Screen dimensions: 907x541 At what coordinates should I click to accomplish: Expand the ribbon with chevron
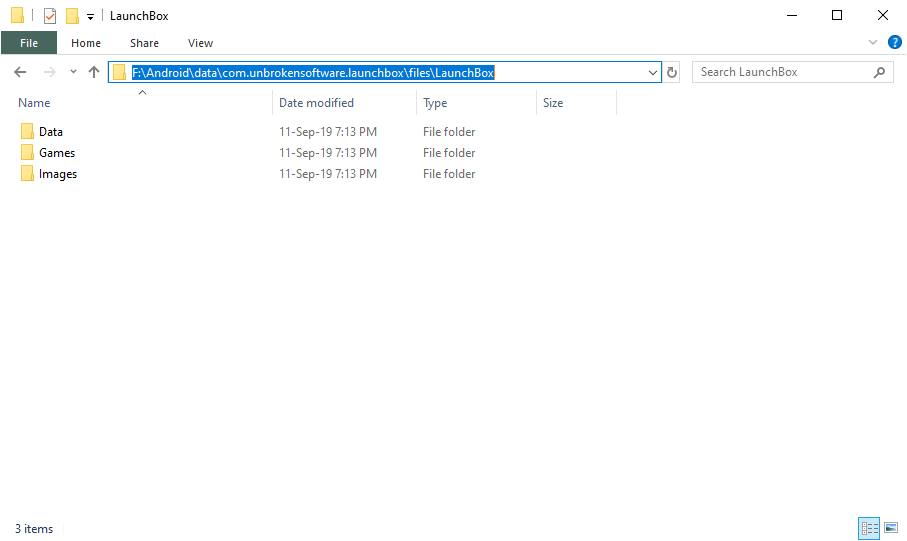873,42
